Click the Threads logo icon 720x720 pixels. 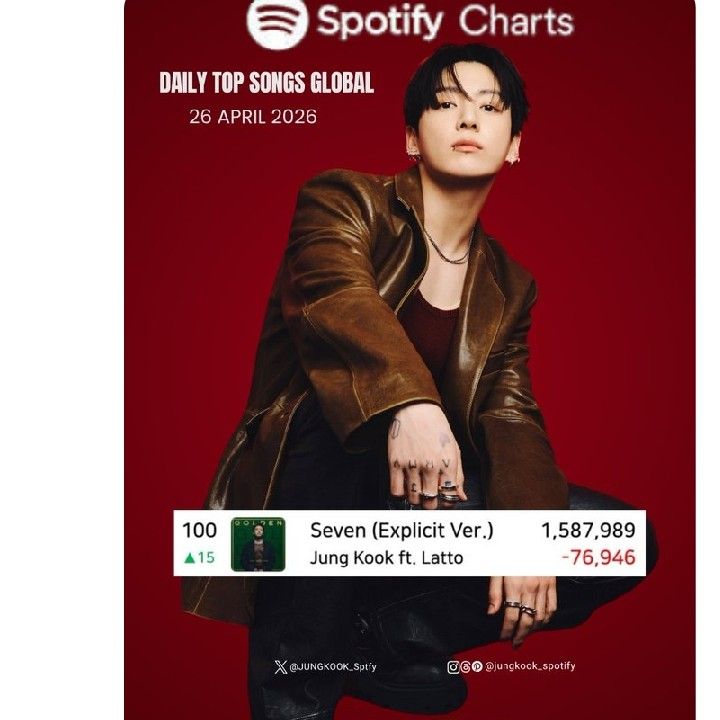[466, 667]
